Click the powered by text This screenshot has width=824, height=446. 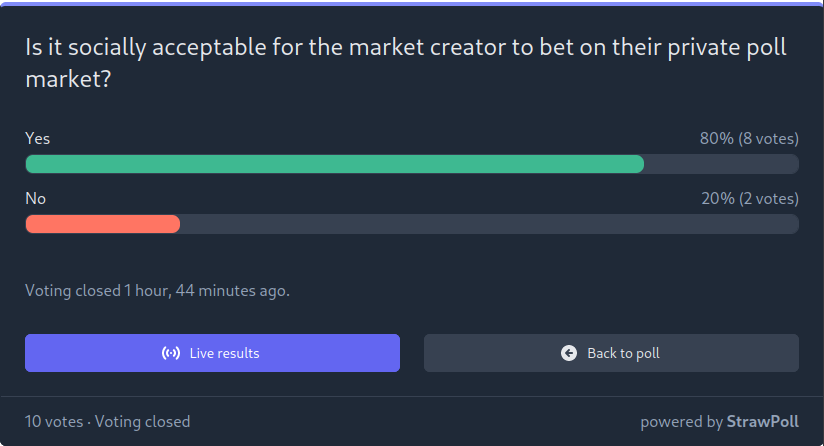tap(682, 422)
